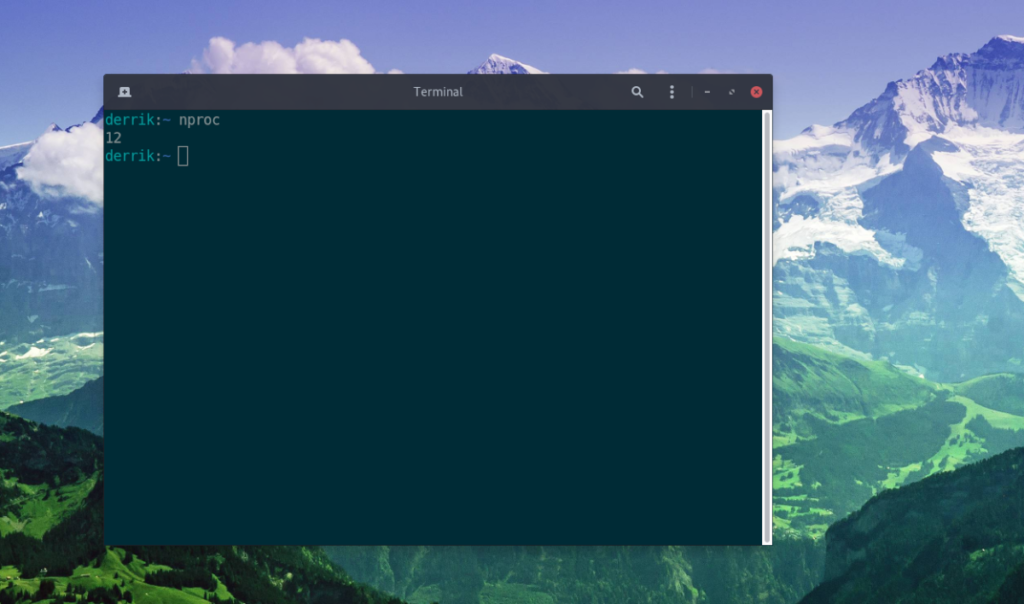Select the nproc command text

point(197,119)
